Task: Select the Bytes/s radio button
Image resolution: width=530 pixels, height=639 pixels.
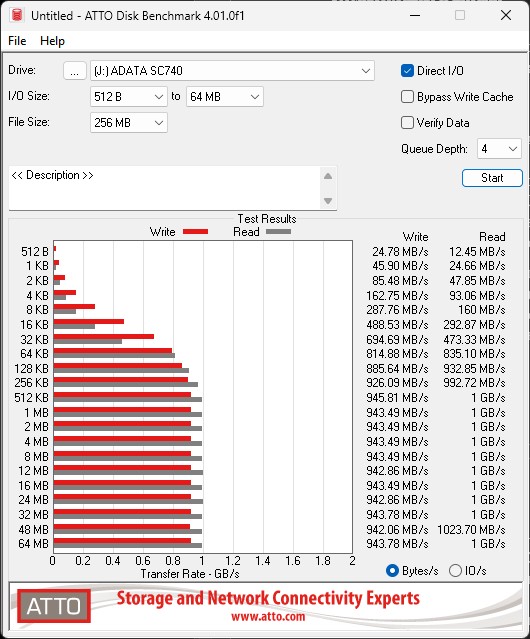Action: (x=392, y=571)
